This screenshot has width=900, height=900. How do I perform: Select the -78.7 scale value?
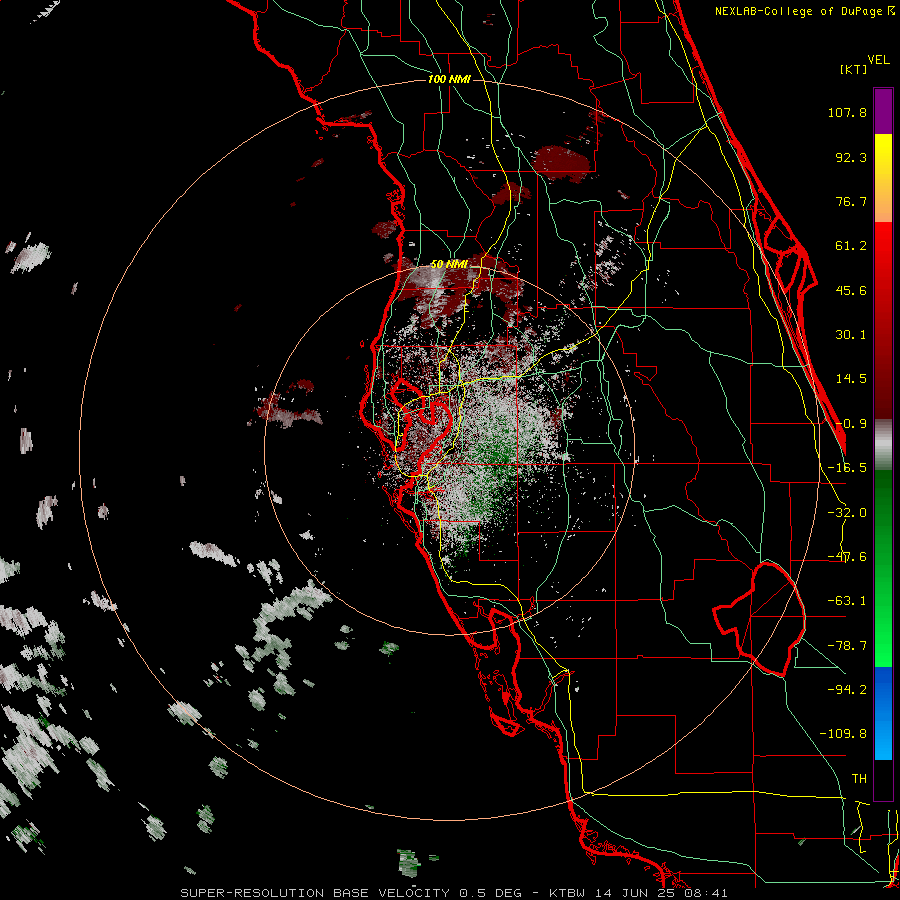click(847, 646)
